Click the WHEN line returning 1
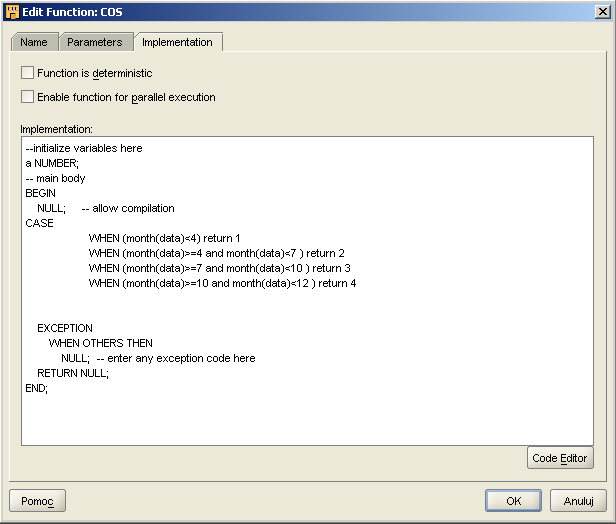This screenshot has height=524, width=616. tap(164, 238)
